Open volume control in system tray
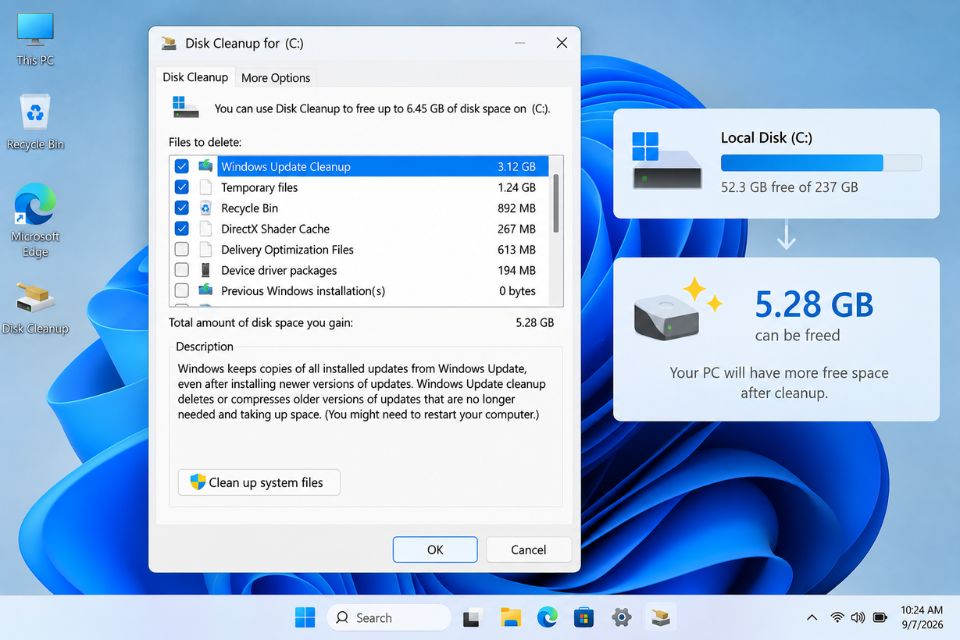Screen dimensions: 960x640 click(858, 617)
